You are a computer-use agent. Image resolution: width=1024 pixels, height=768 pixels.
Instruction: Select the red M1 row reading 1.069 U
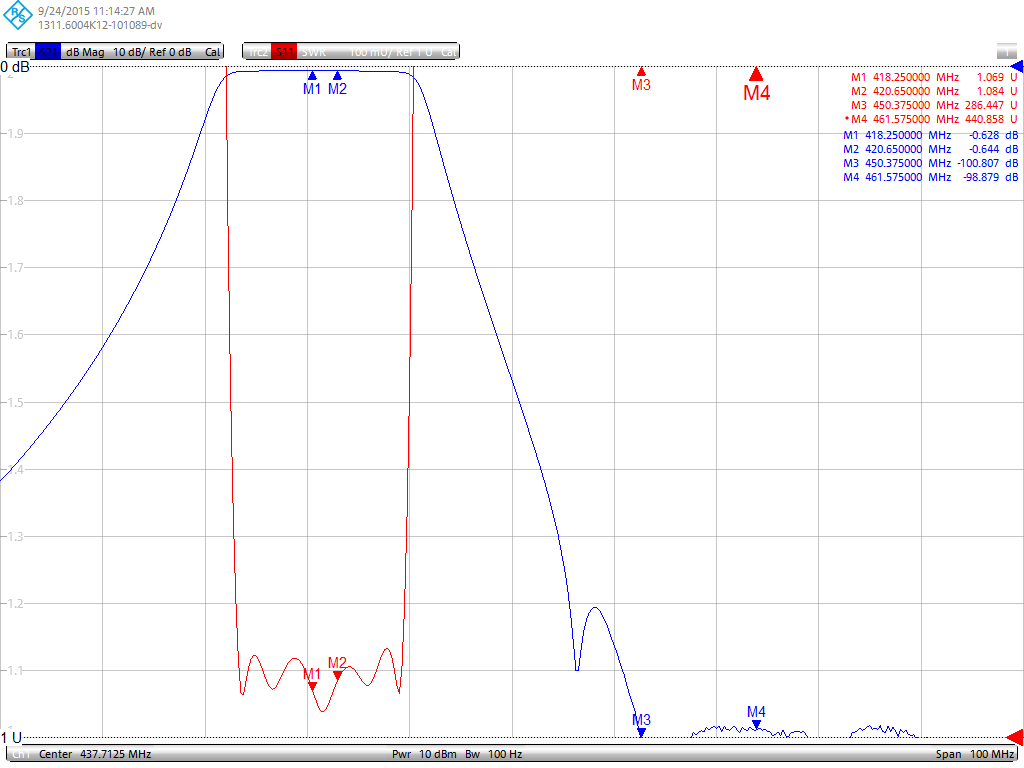(934, 77)
